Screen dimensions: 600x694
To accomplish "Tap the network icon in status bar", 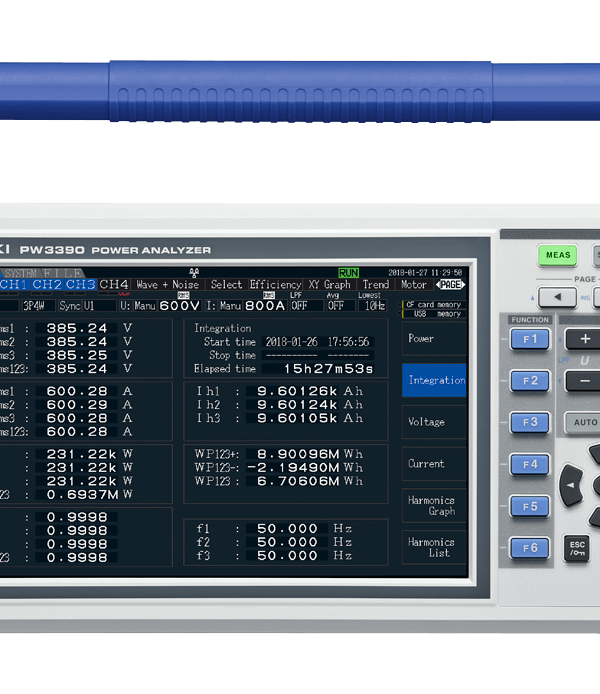I will (x=194, y=273).
